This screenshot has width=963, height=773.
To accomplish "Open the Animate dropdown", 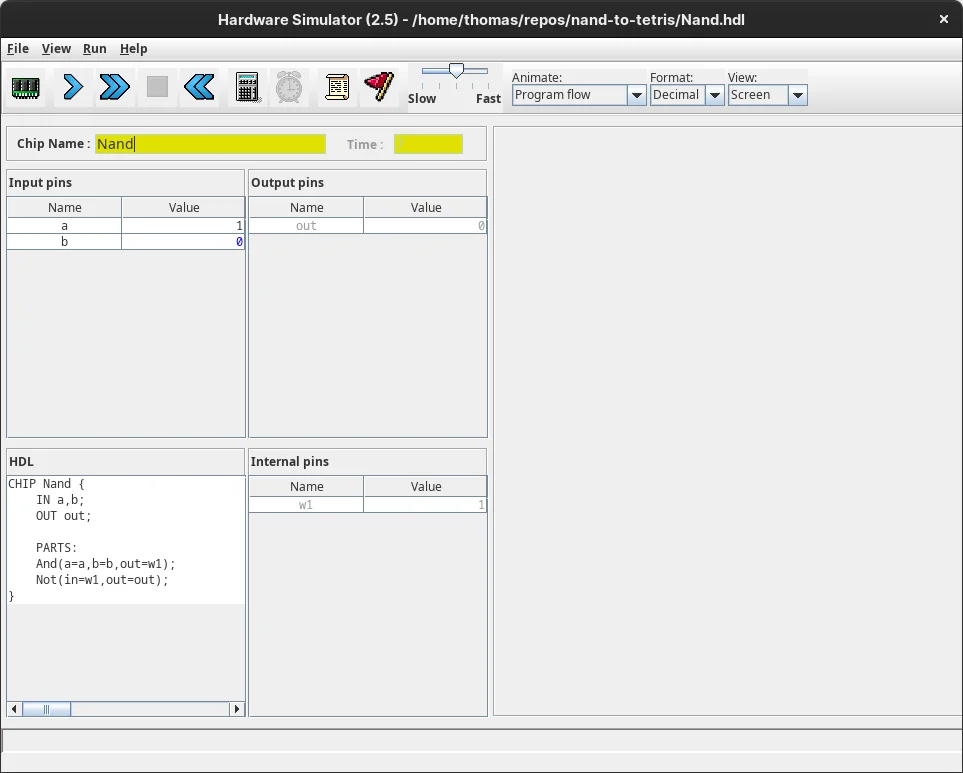I will point(636,95).
